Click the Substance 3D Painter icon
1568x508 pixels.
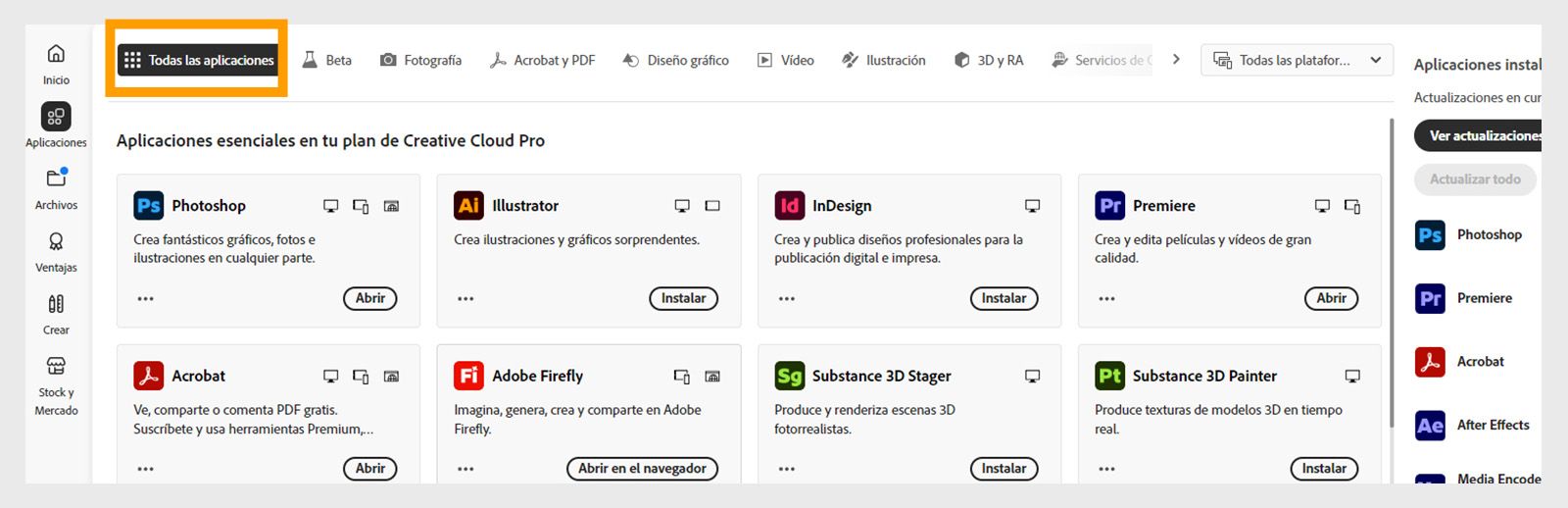pos(1109,376)
